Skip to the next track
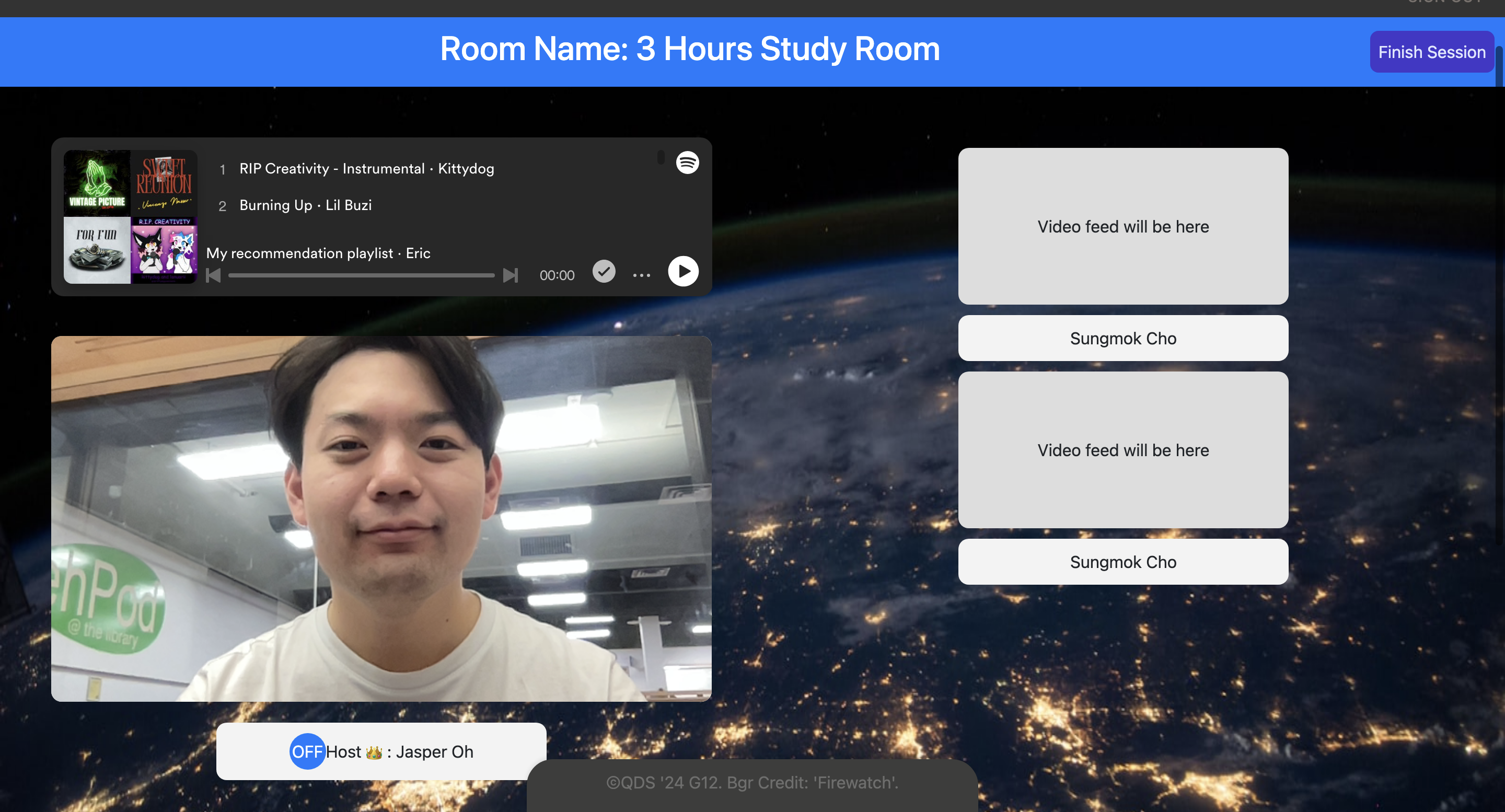1505x812 pixels. point(510,275)
